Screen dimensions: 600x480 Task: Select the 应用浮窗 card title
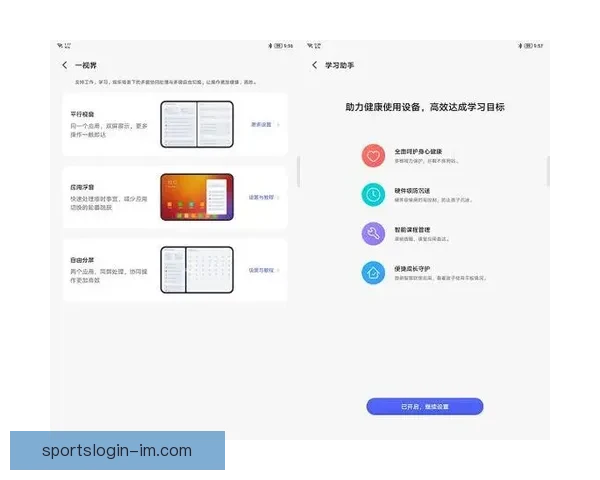click(x=82, y=187)
